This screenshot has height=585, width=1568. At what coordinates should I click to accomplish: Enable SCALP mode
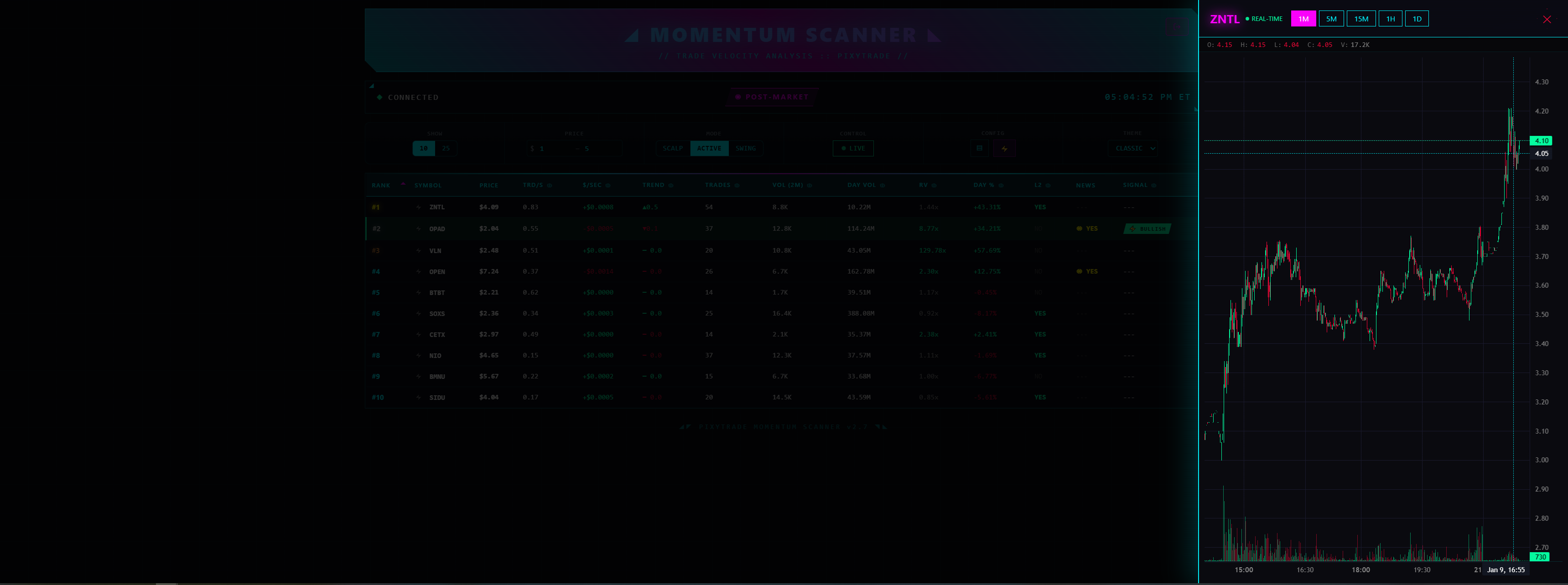(673, 148)
